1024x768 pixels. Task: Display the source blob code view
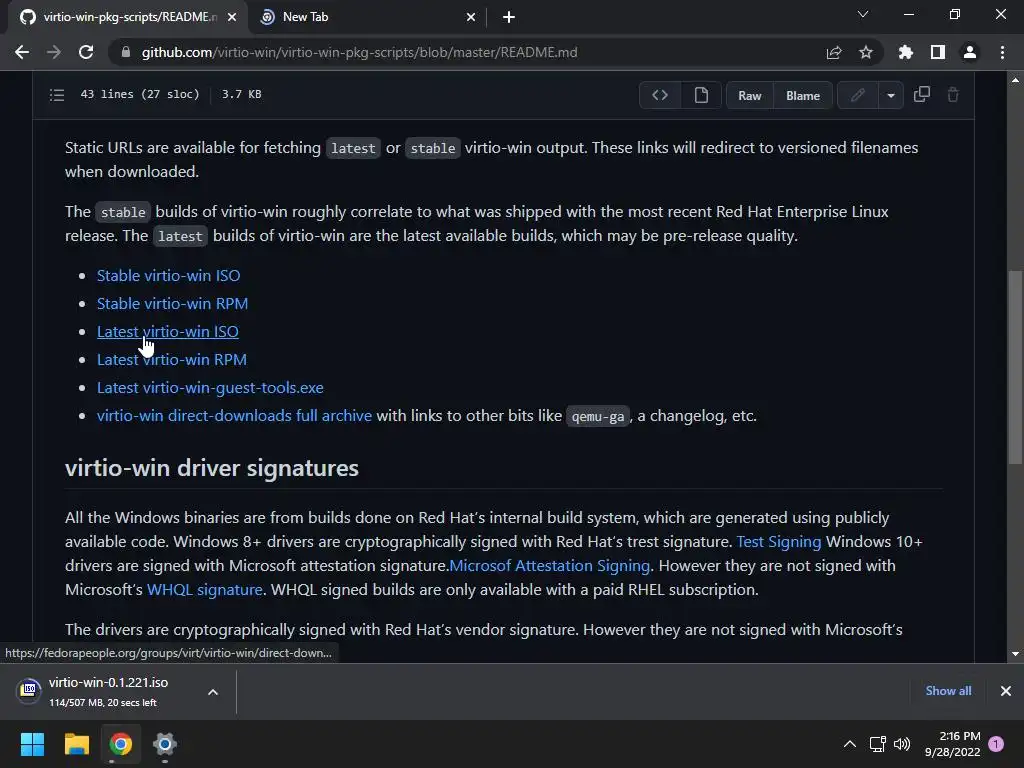660,95
